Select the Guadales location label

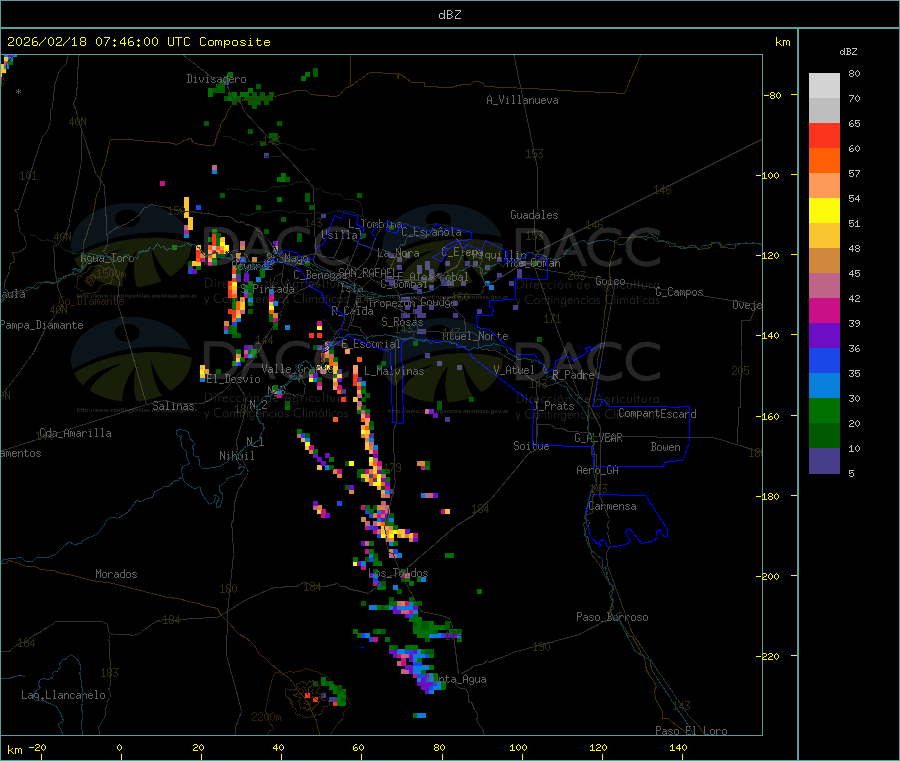coord(534,215)
